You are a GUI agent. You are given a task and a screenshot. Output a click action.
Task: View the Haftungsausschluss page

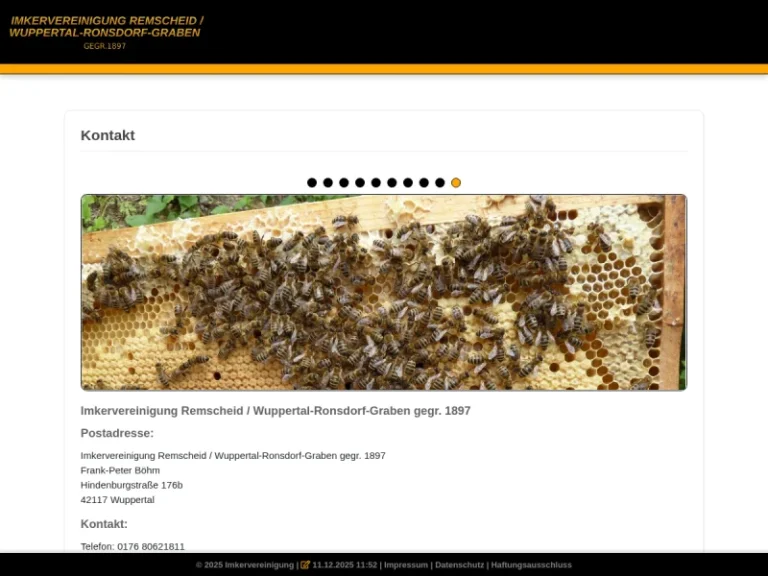[x=531, y=565]
